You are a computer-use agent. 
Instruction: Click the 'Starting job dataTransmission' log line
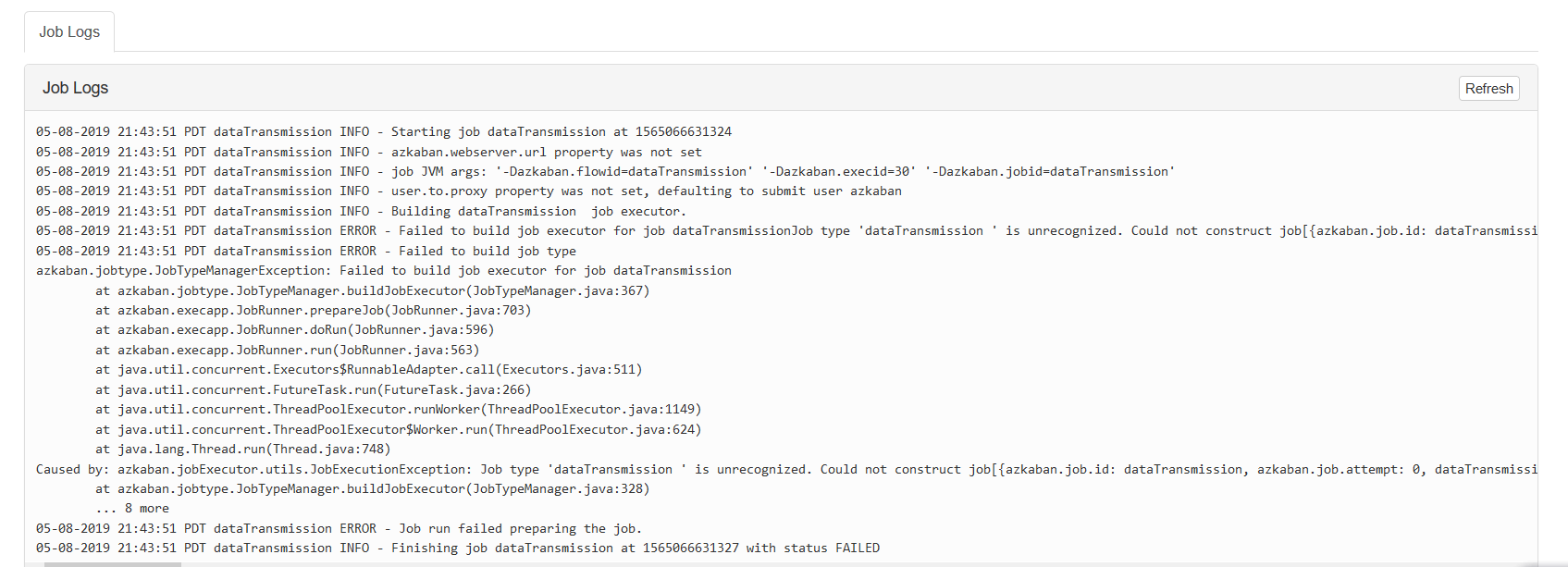tap(384, 132)
